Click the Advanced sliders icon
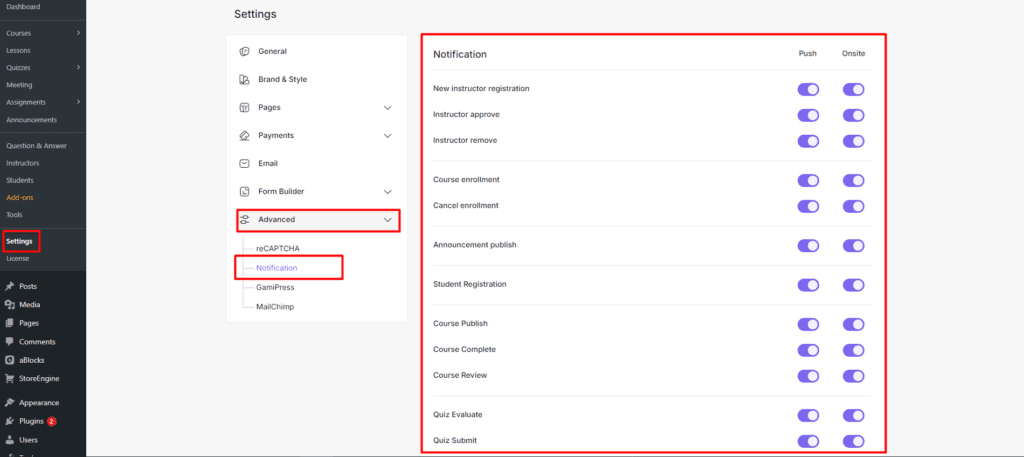This screenshot has height=457, width=1024. click(x=245, y=220)
